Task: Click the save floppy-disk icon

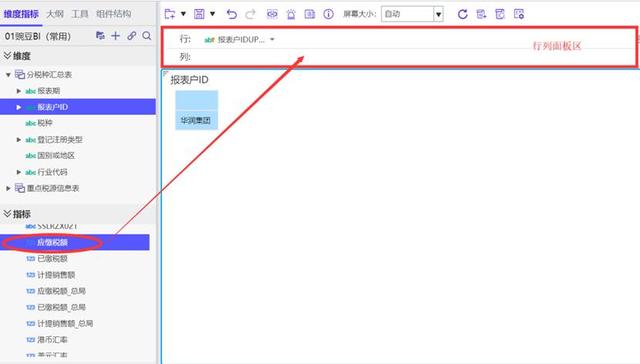Action: click(x=199, y=14)
